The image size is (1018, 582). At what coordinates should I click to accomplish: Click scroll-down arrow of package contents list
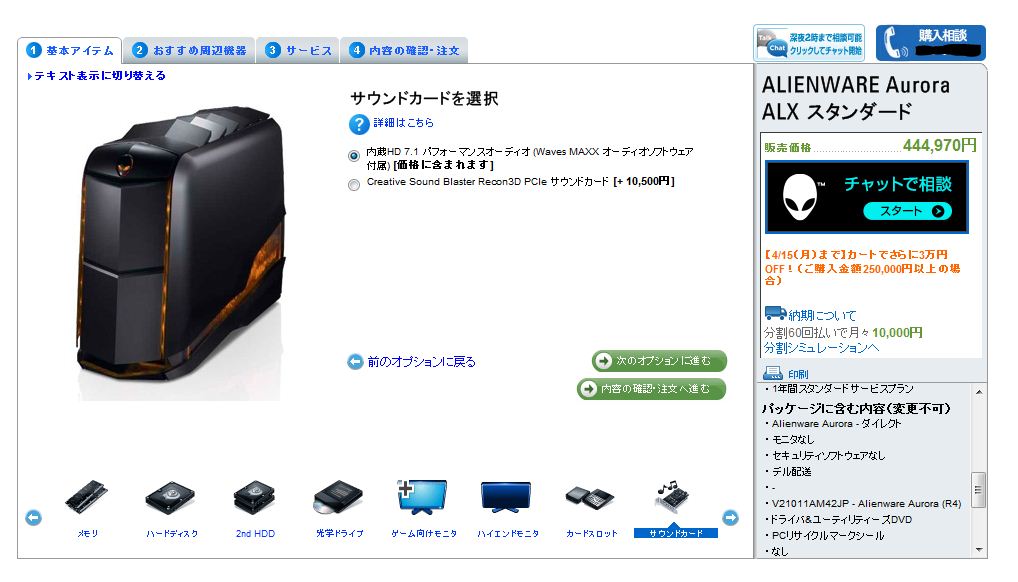(x=978, y=550)
